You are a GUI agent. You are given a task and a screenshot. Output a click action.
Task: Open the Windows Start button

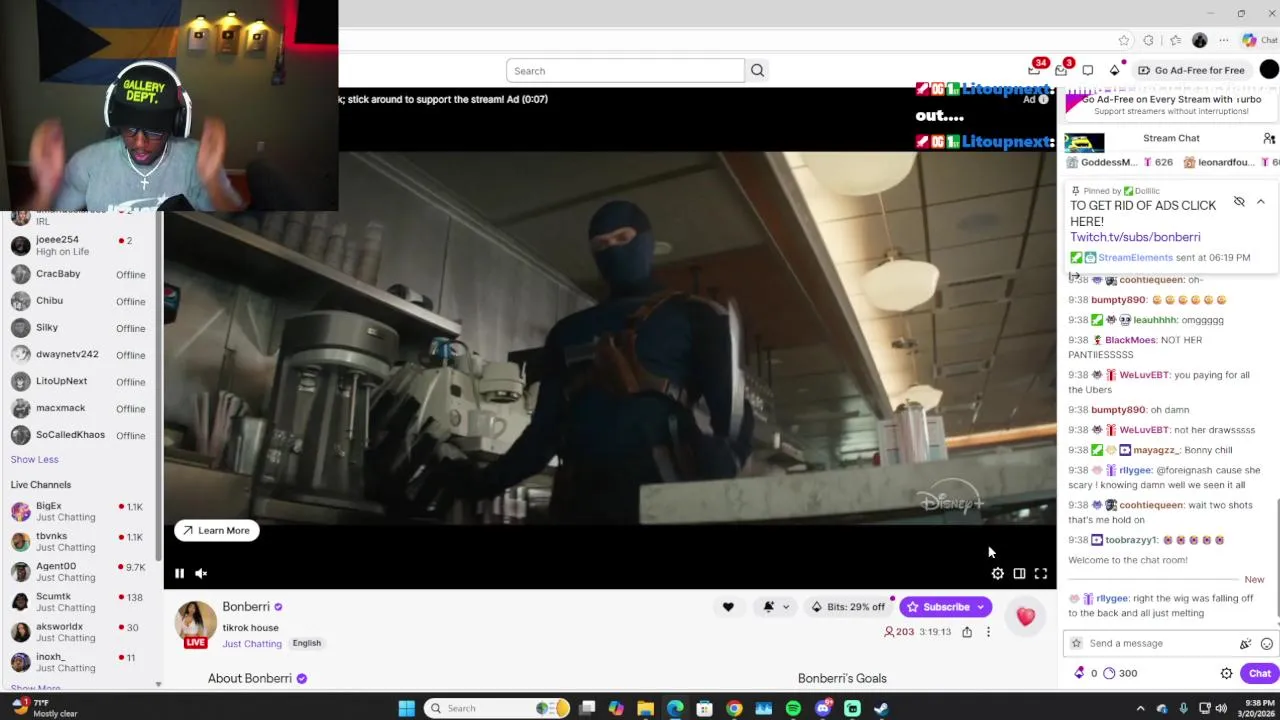(406, 708)
